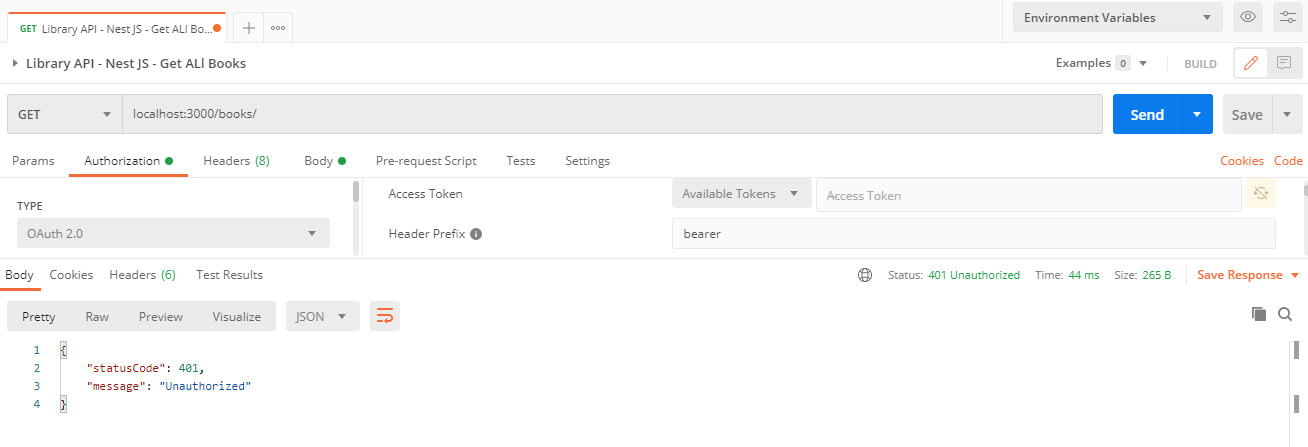
Task: Switch to the Headers (8) request tab
Action: 236,161
